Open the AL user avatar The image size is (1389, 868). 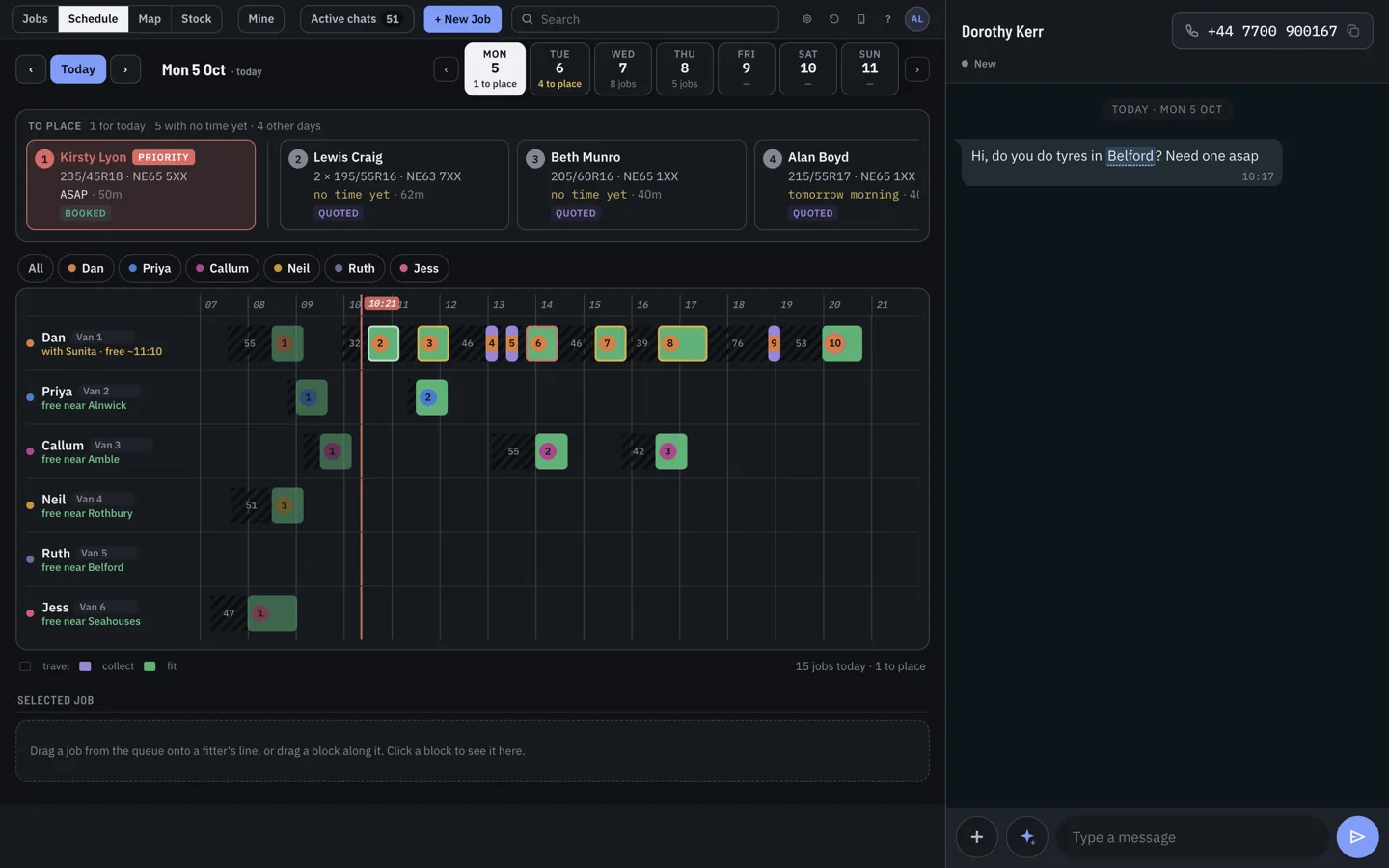[x=917, y=19]
